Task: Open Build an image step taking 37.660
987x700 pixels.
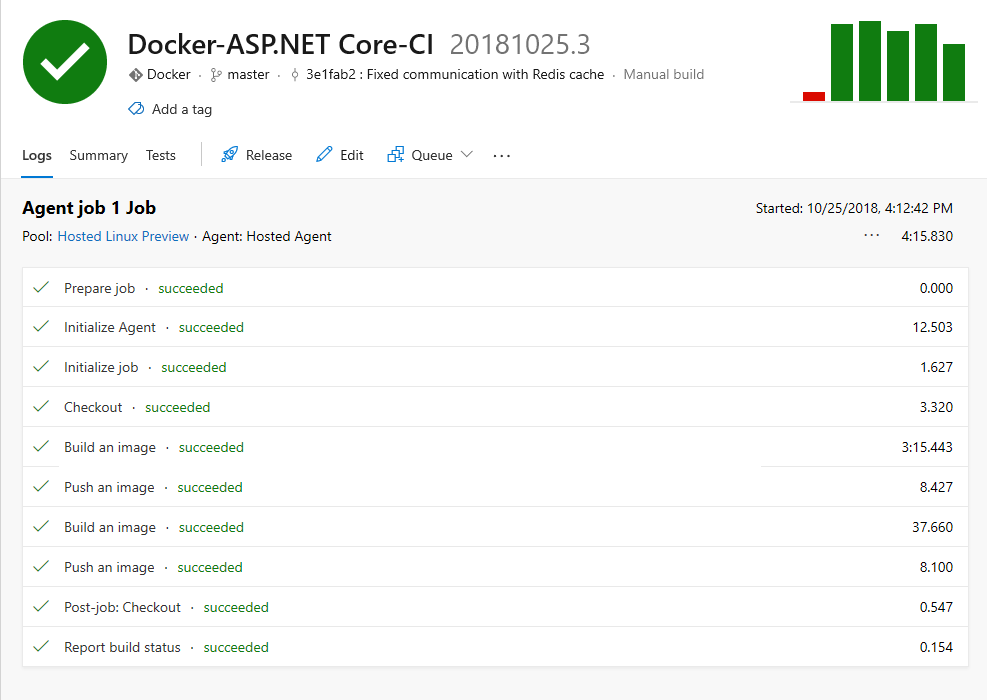Action: coord(495,527)
